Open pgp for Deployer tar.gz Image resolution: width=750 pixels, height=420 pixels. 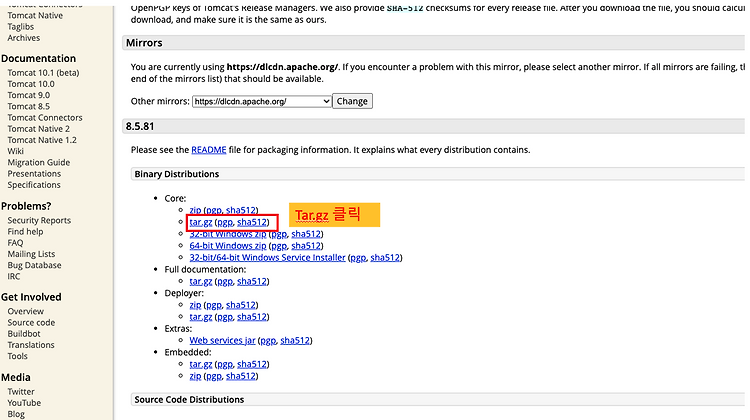click(225, 317)
